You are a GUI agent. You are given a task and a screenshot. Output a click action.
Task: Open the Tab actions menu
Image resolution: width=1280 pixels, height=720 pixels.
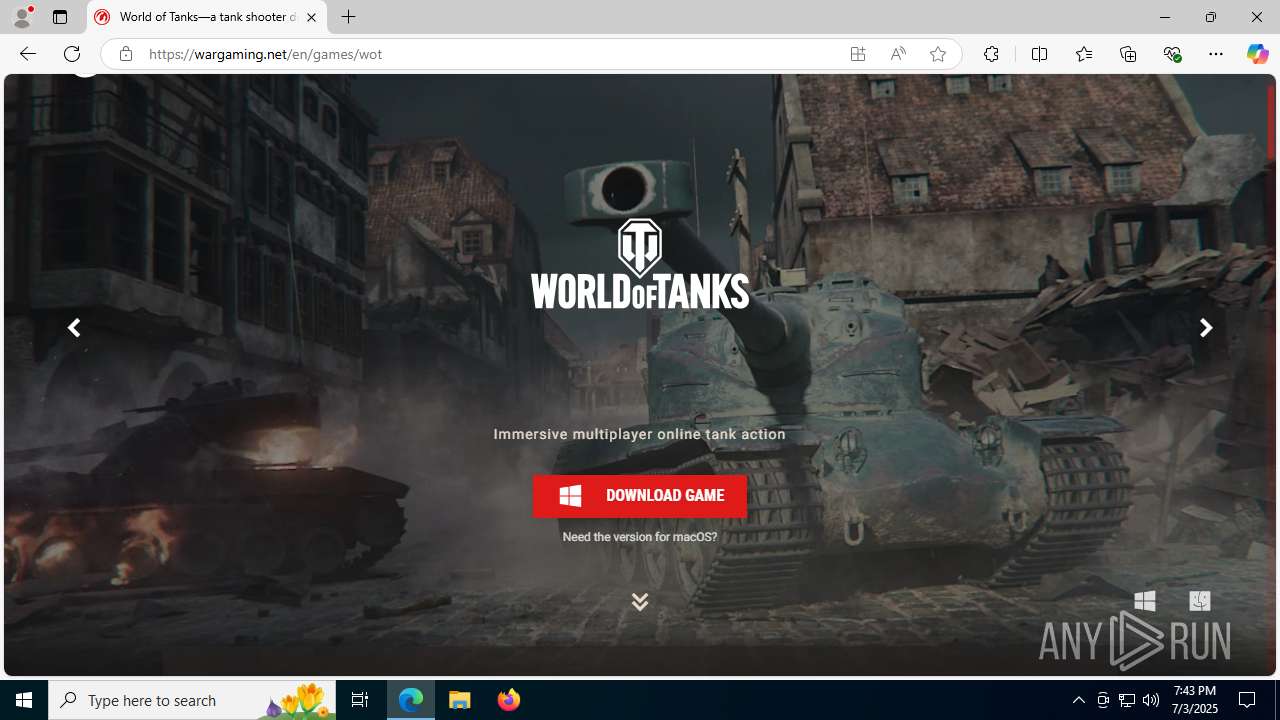click(x=60, y=17)
